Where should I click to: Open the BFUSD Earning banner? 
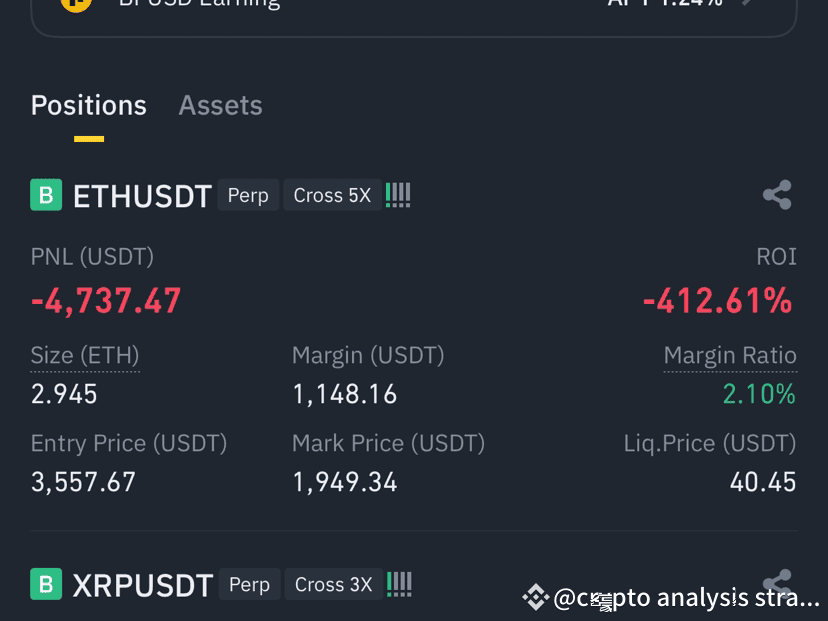click(x=414, y=8)
